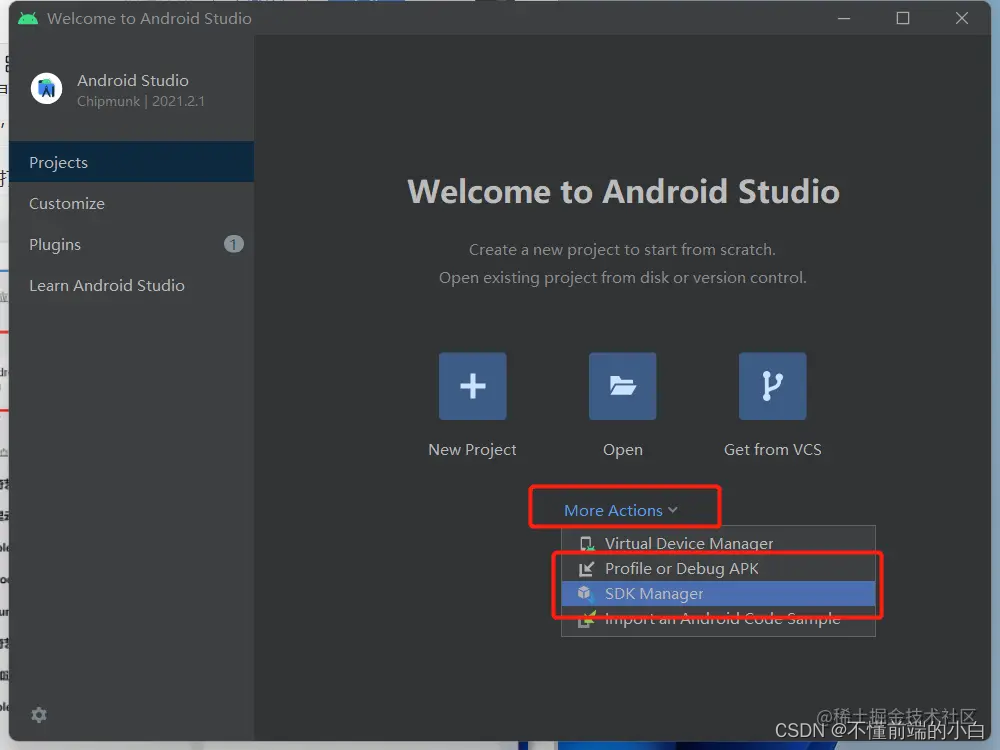Image resolution: width=1000 pixels, height=750 pixels.
Task: Click the "Open existing project" description line
Action: point(622,277)
